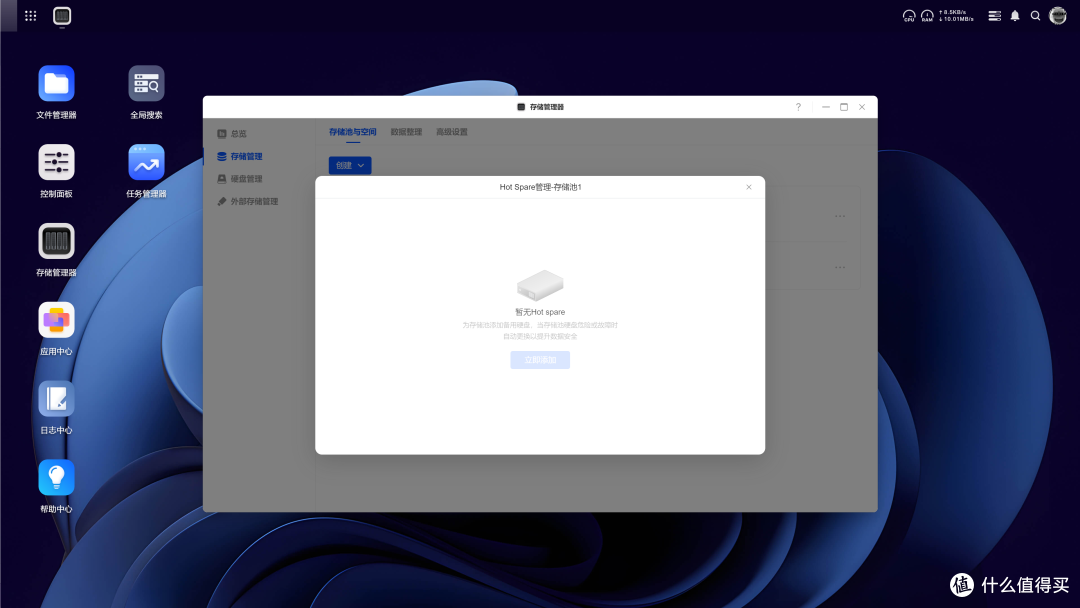Click the Hot Spare管理-存储池1 title
The image size is (1080, 608).
[541, 187]
